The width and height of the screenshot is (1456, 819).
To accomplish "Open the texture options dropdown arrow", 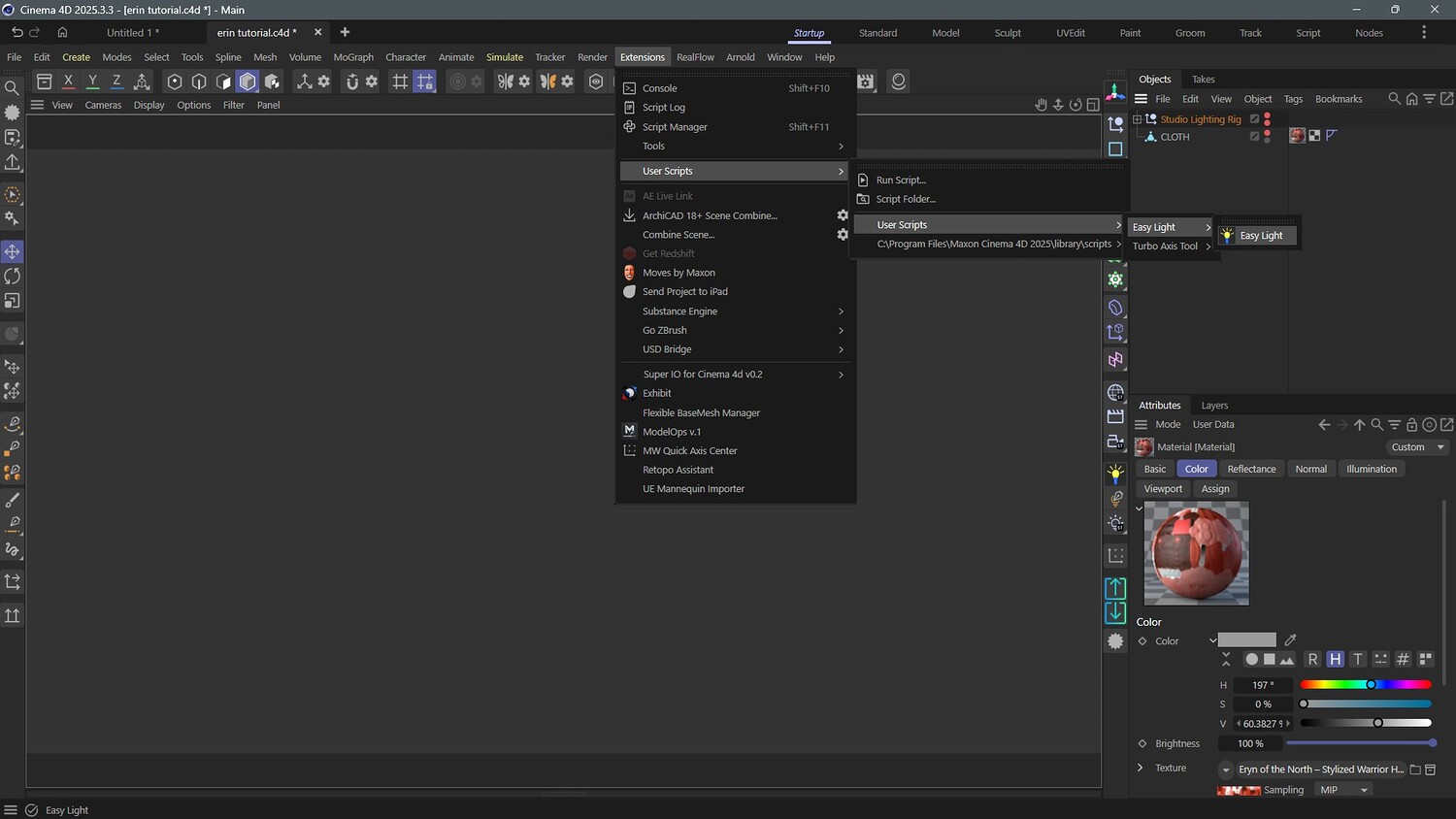I will pyautogui.click(x=1226, y=770).
